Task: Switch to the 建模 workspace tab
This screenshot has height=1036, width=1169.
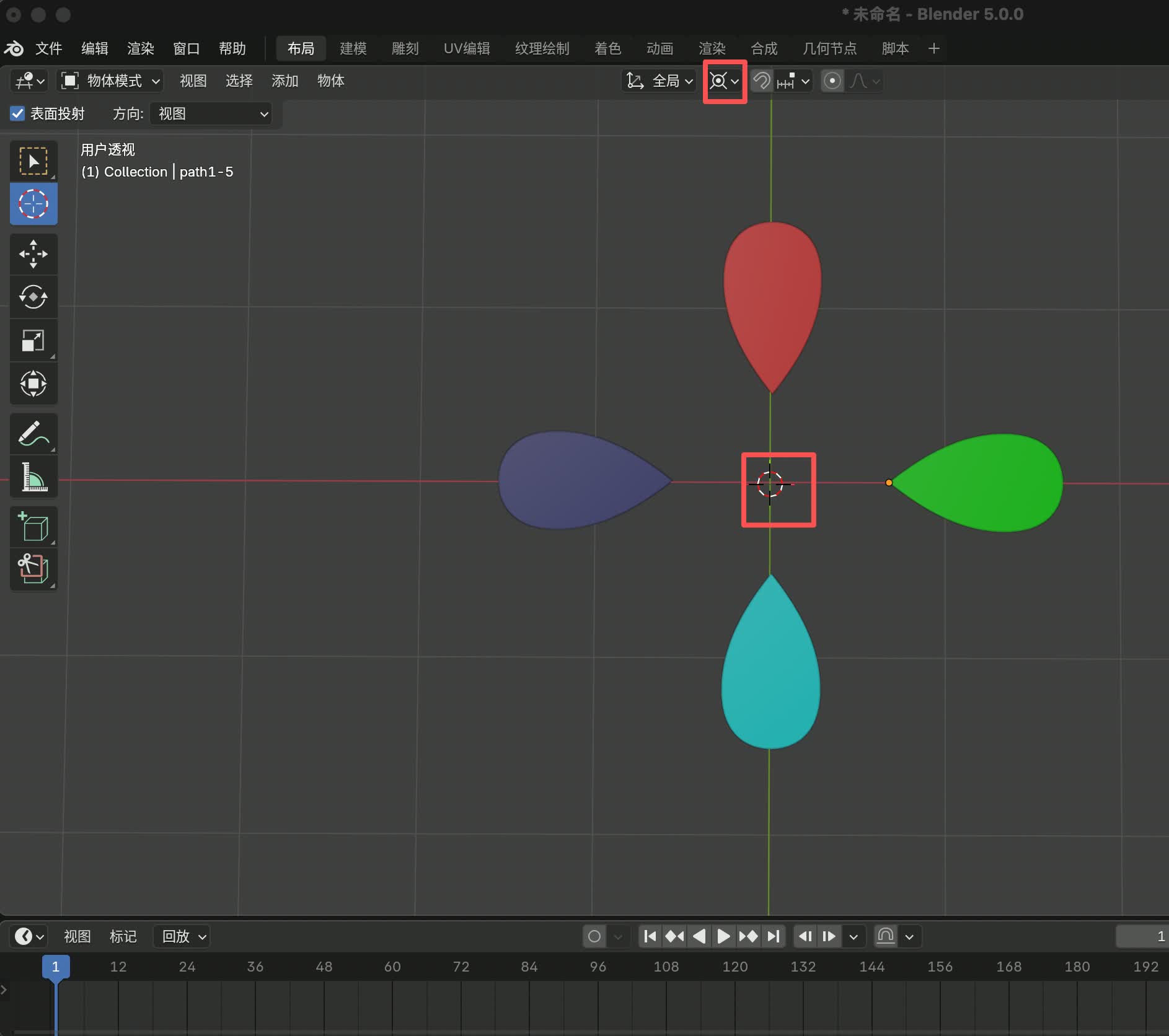Action: pyautogui.click(x=353, y=48)
